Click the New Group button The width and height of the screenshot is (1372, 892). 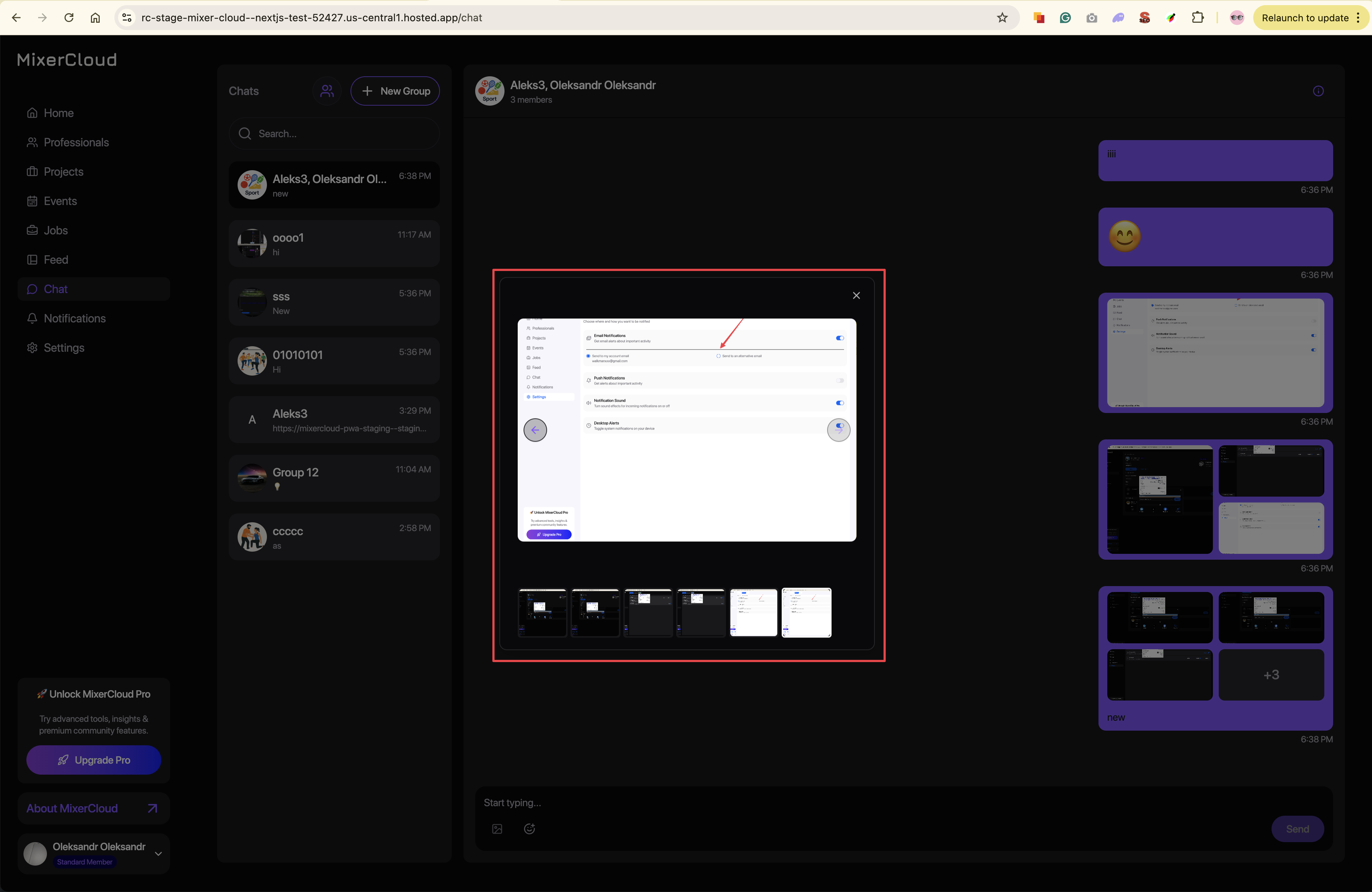click(395, 91)
